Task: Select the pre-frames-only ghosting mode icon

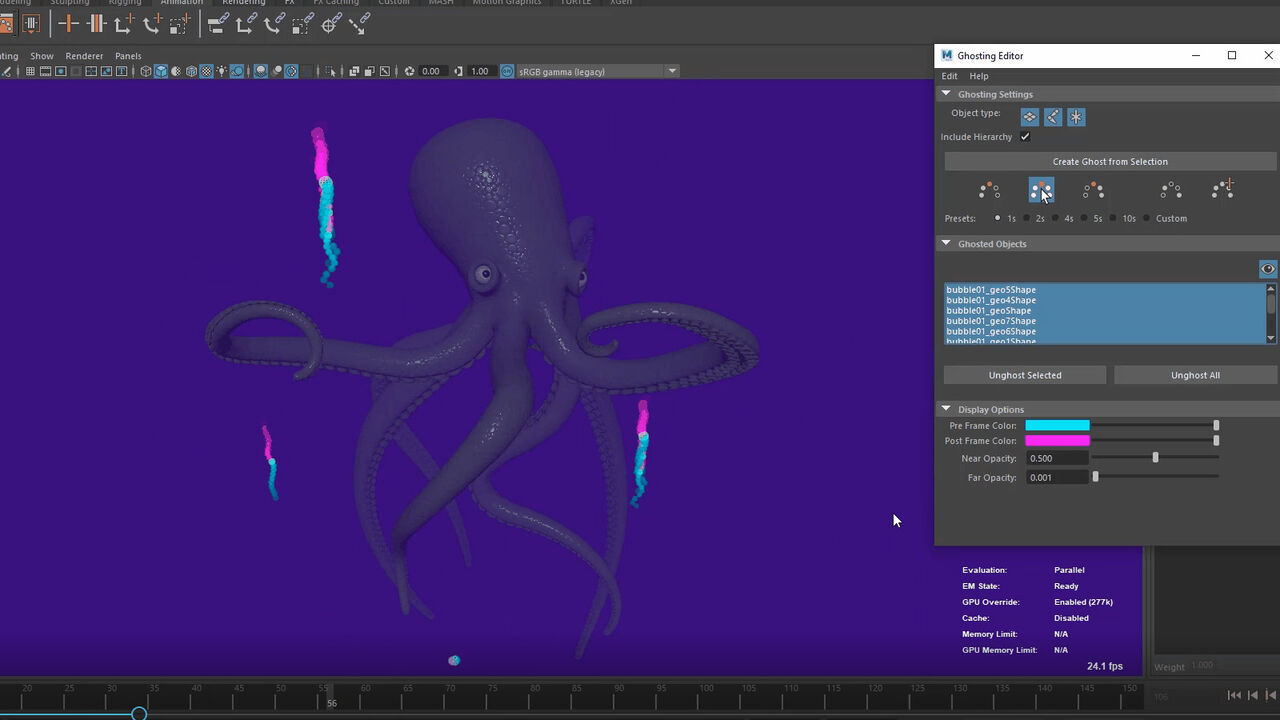Action: (989, 190)
